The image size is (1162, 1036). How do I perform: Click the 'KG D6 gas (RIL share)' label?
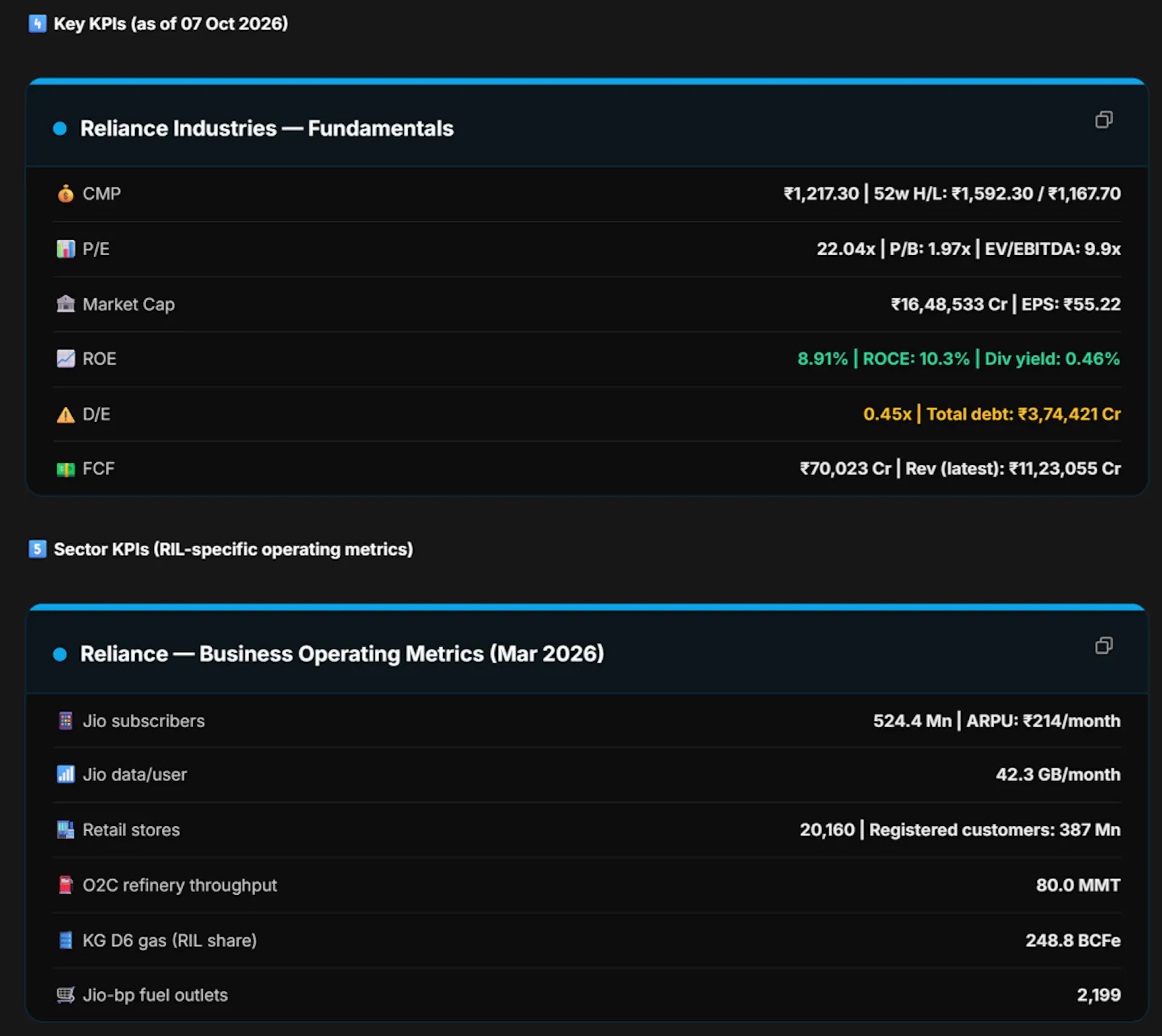[x=170, y=940]
